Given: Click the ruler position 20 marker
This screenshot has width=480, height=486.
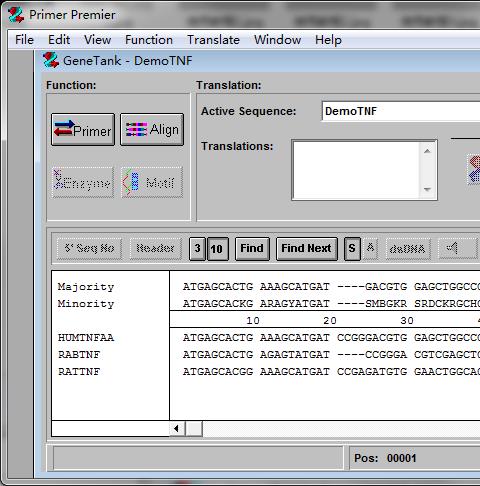Looking at the screenshot, I should [330, 321].
